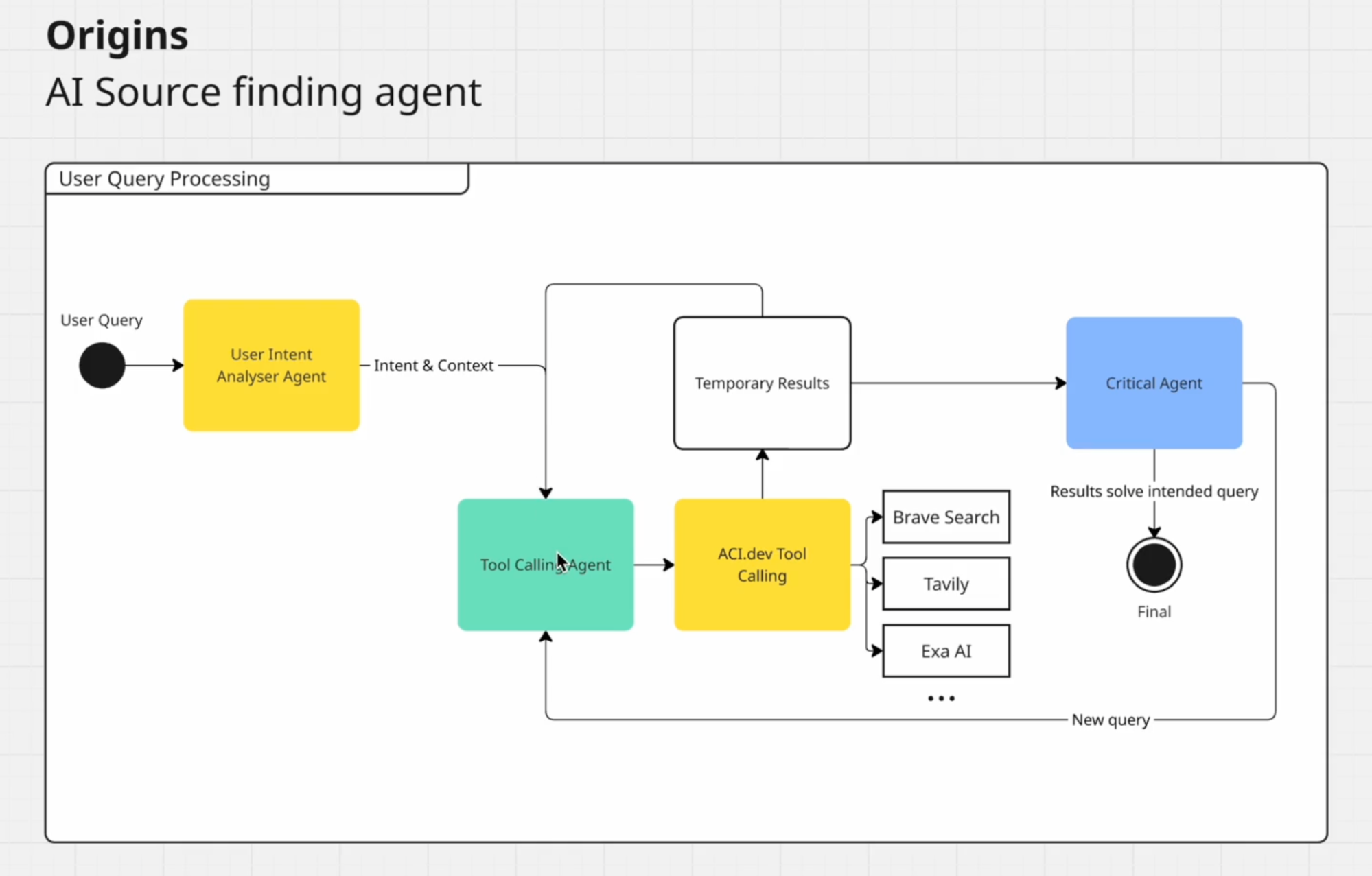Screen dimensions: 1372x876
Task: Select the Origins title text
Action: pyautogui.click(x=117, y=36)
